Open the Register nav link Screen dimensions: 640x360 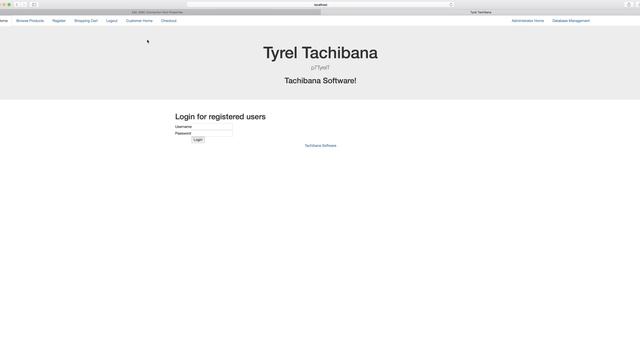[59, 21]
